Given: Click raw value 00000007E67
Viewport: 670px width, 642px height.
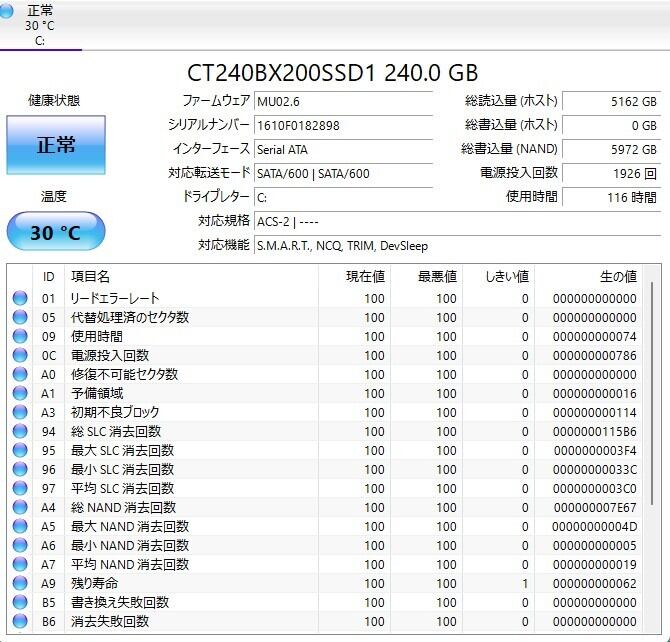Looking at the screenshot, I should (595, 508).
